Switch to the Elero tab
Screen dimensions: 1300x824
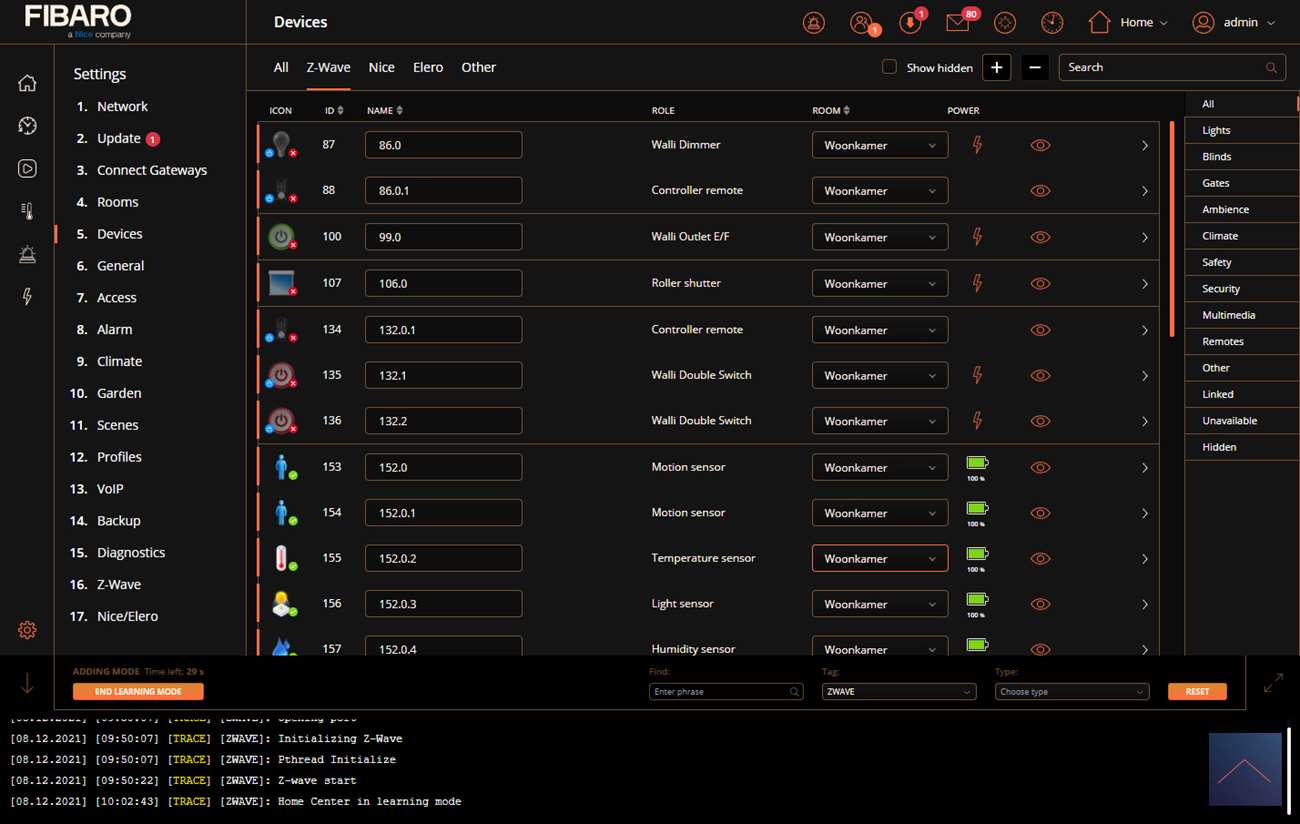428,67
